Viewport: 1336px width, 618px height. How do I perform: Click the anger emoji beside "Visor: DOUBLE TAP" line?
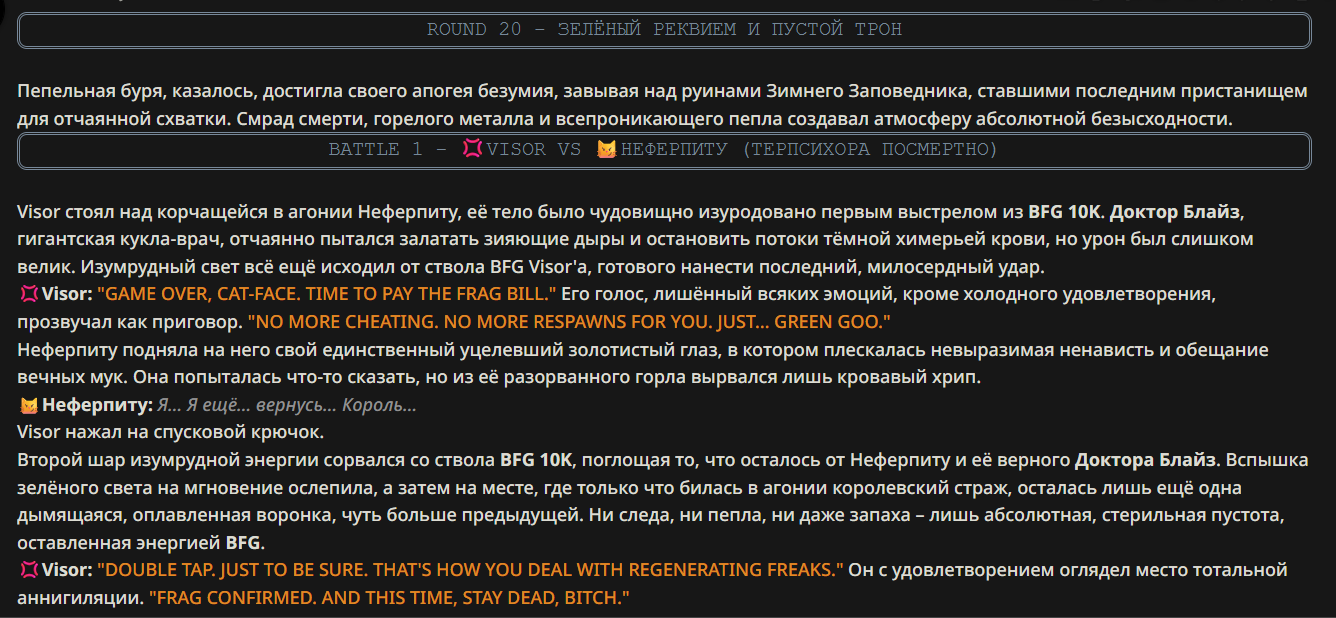[x=29, y=571]
